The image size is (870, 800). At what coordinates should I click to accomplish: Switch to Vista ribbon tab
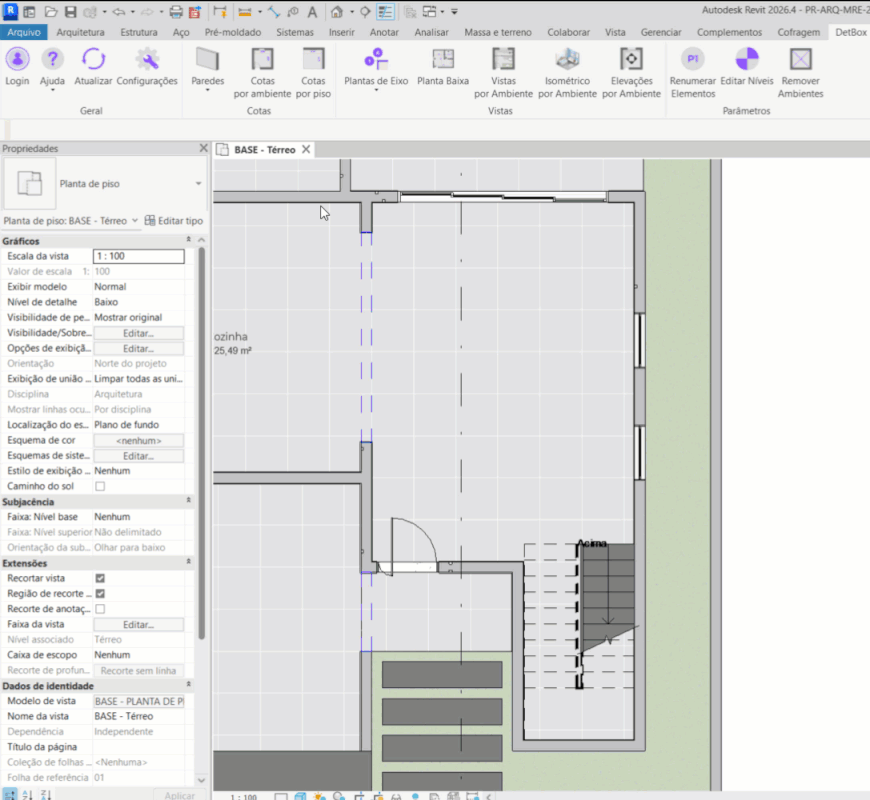tap(615, 32)
